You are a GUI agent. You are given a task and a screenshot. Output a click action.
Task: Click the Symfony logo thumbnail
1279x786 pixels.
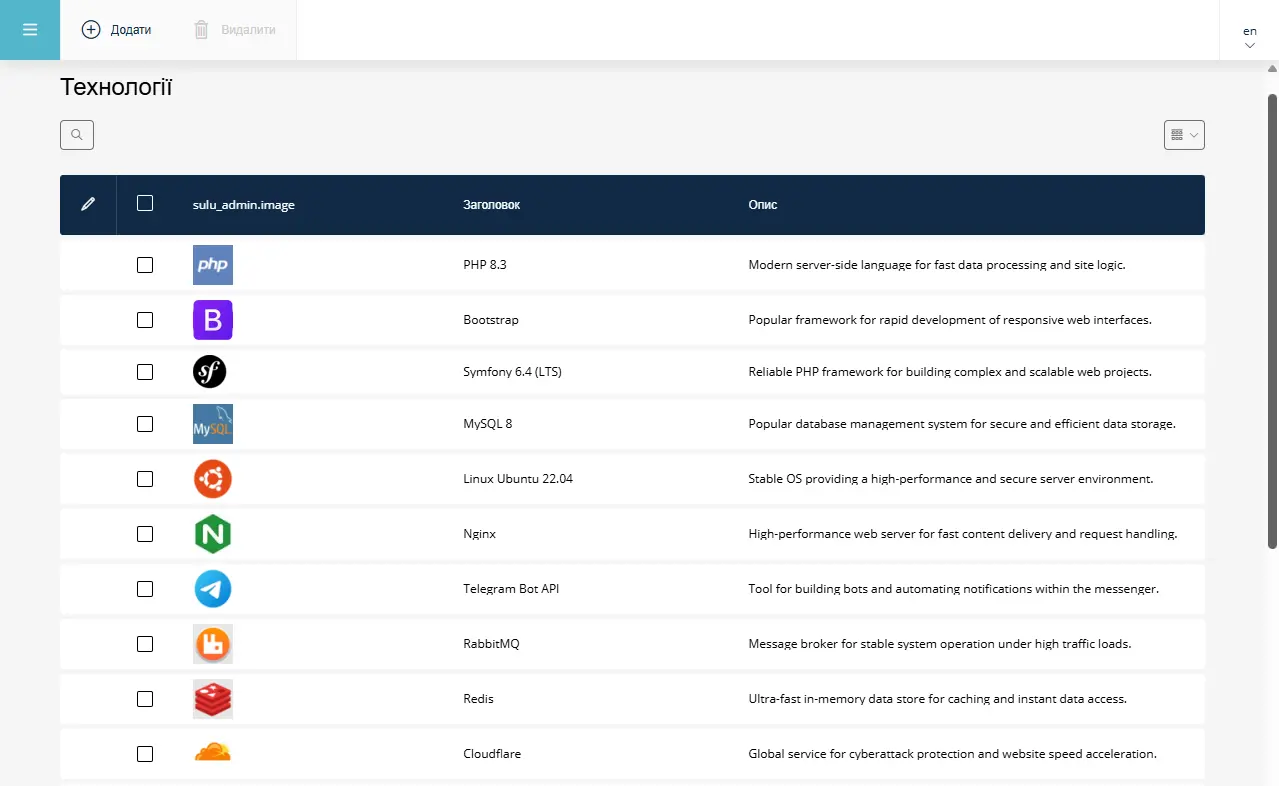point(210,372)
